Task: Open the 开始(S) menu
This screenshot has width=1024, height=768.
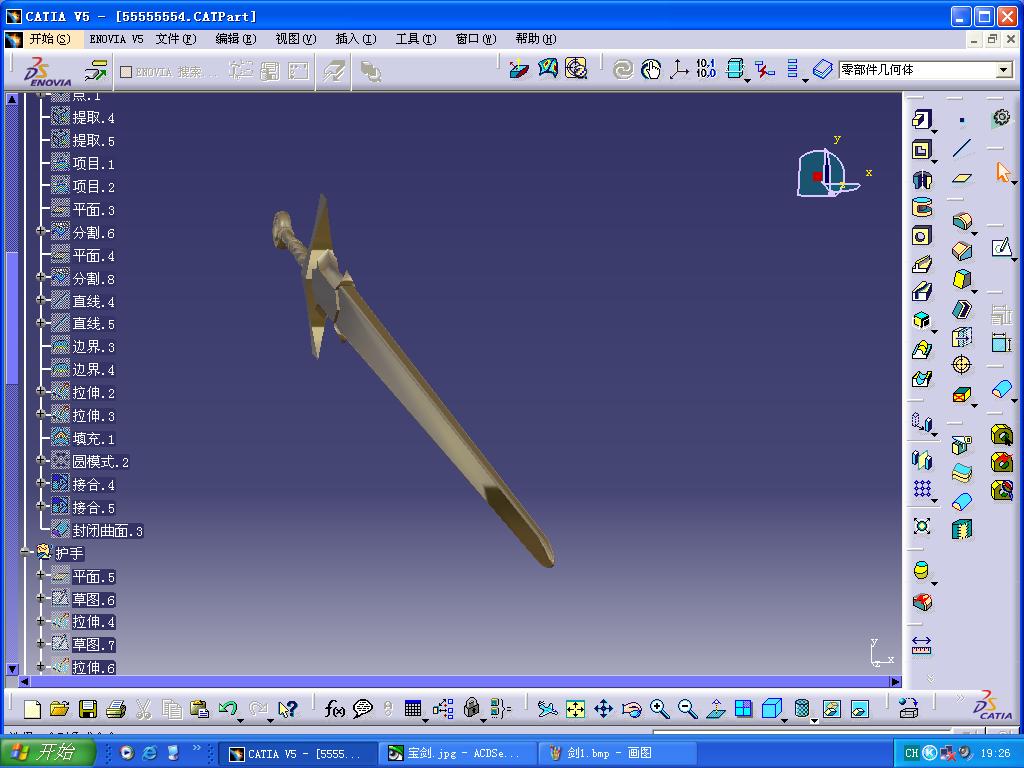Action: [50, 39]
